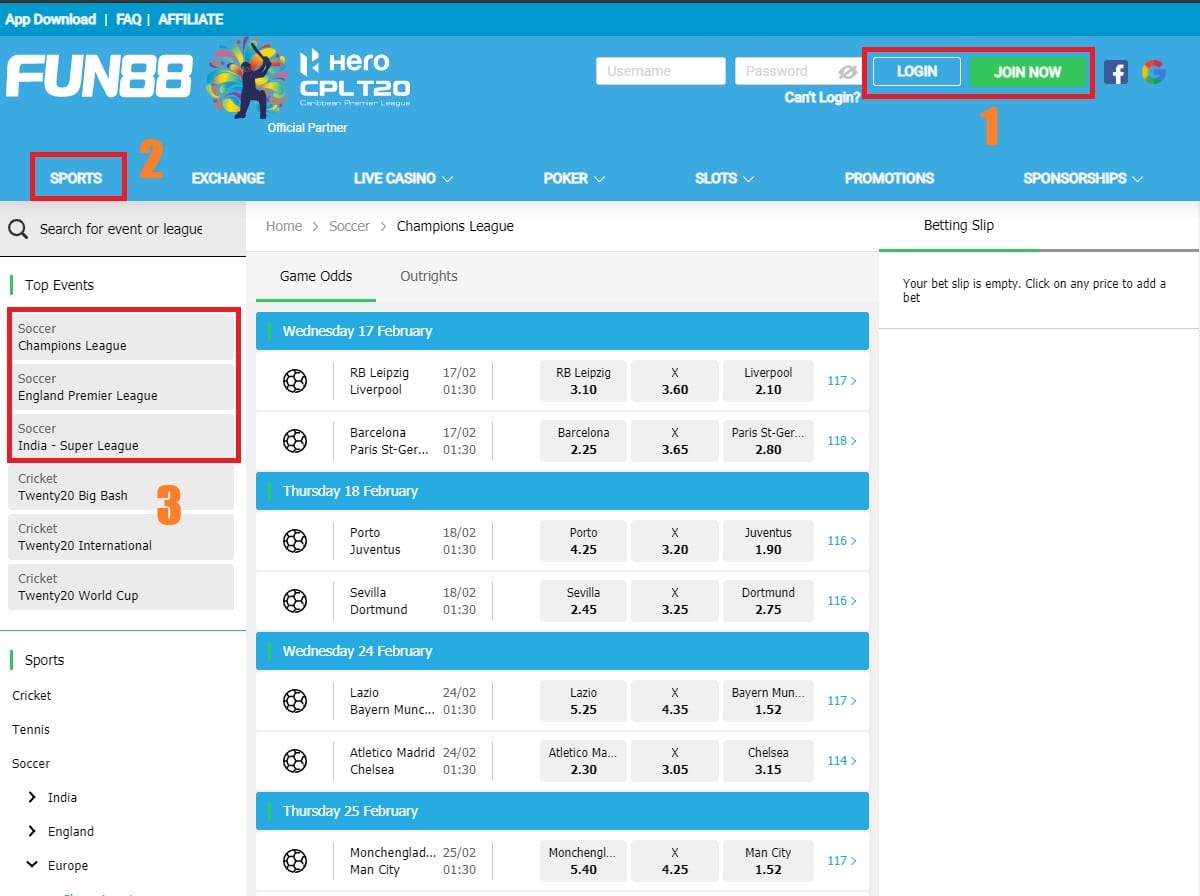Screen dimensions: 1200x896
Task: Select Soccer England Premier League top event
Action: [x=121, y=387]
